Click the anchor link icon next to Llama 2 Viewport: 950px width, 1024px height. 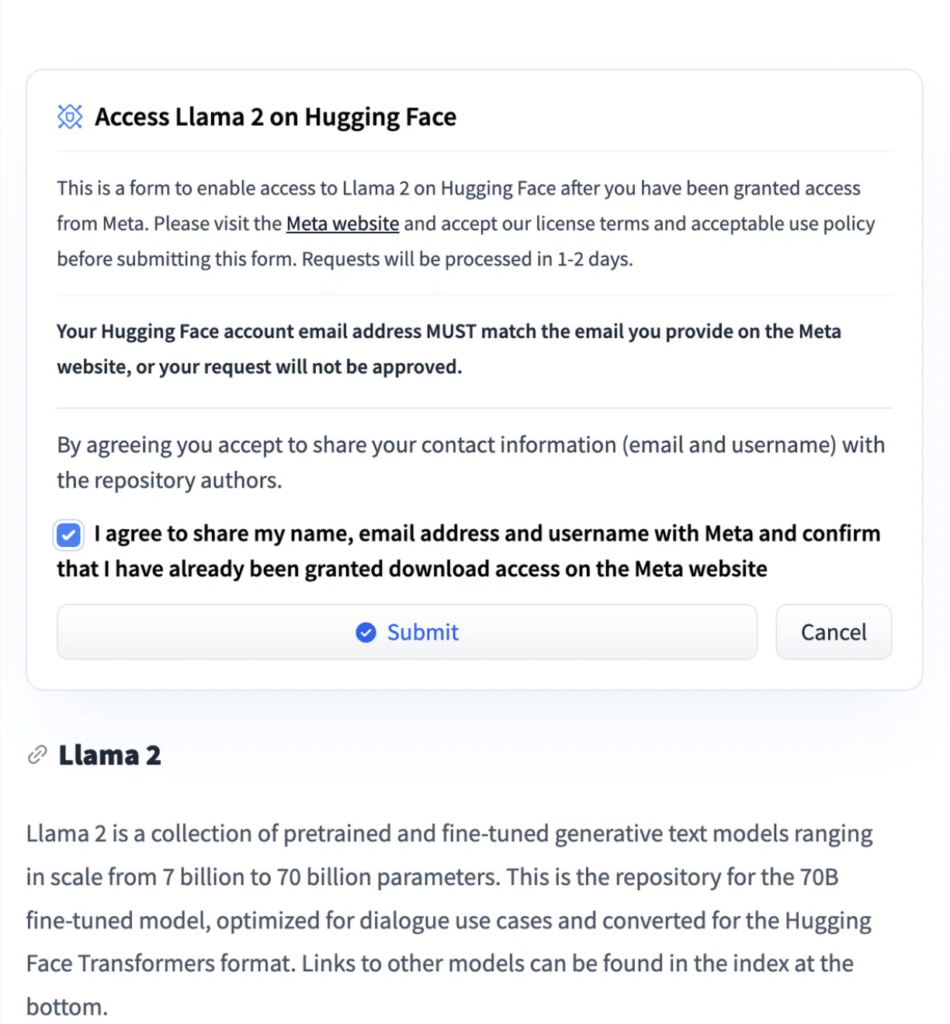point(37,755)
